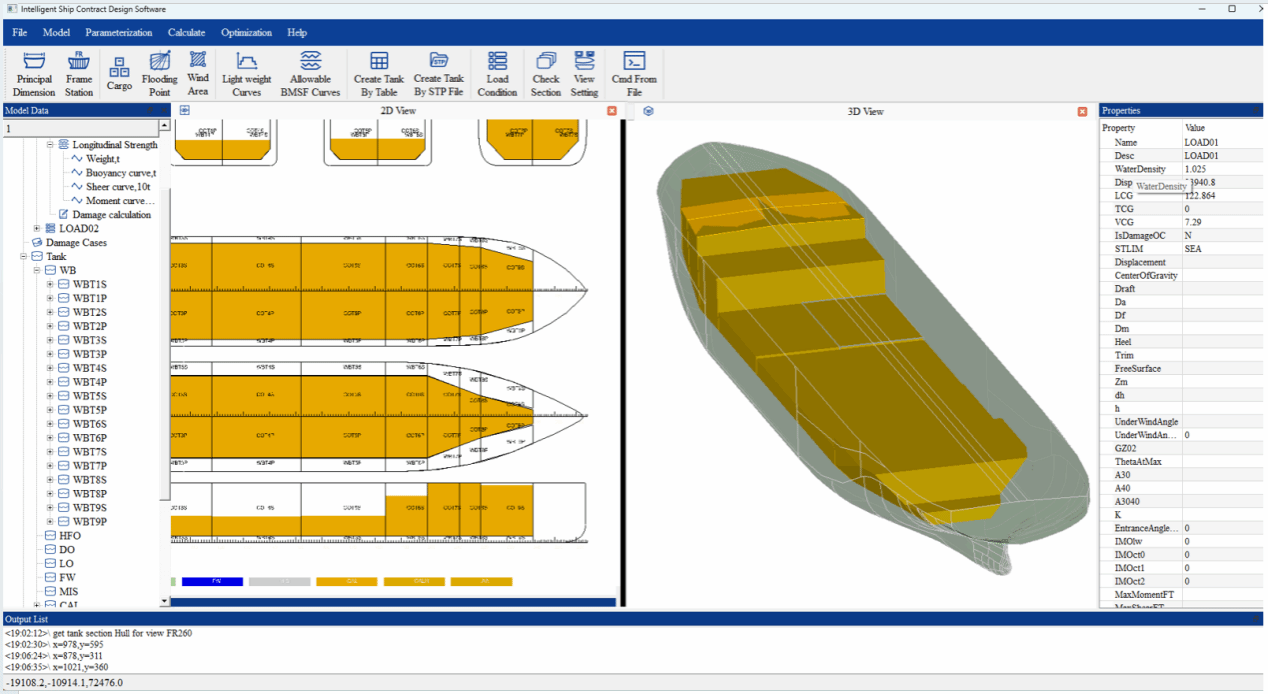Click the blue FW legend swatch
Image resolution: width=1268 pixels, height=694 pixels.
click(212, 581)
